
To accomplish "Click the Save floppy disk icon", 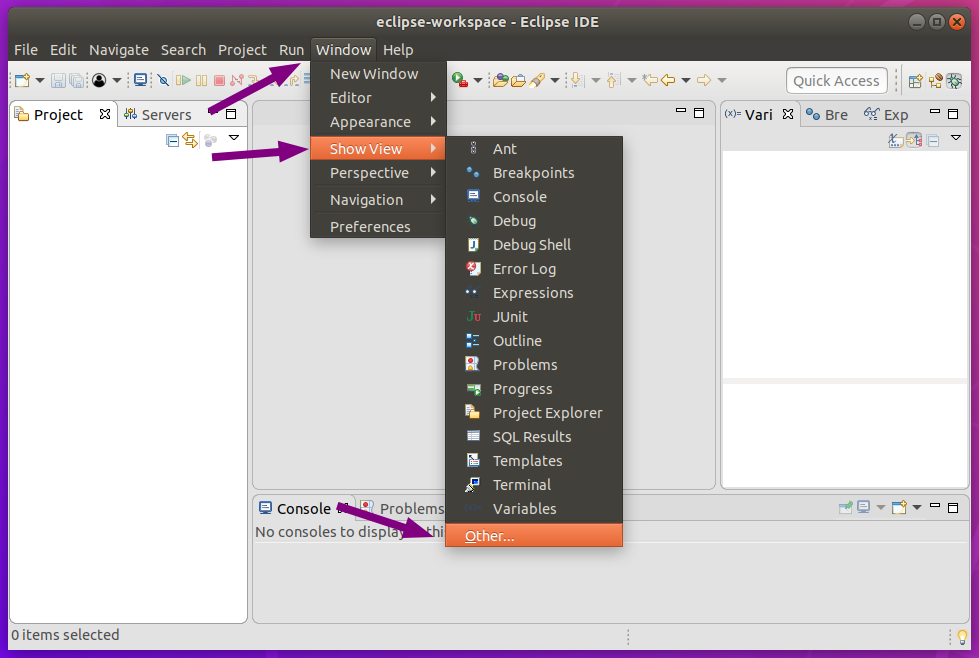I will point(58,80).
